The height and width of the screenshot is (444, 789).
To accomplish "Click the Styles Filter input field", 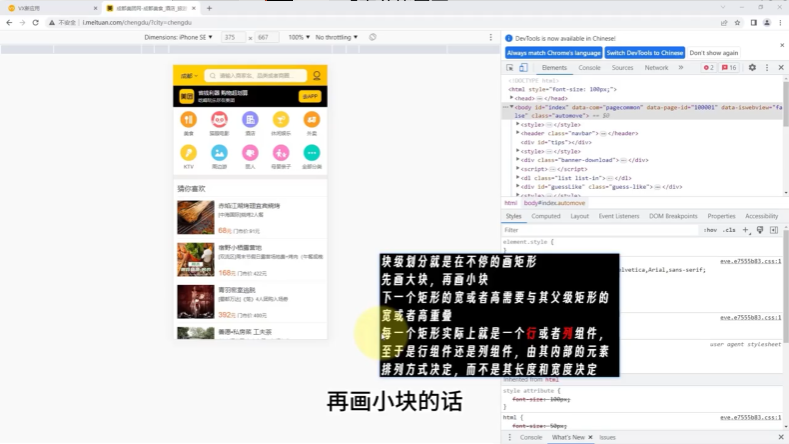I will [x=601, y=230].
